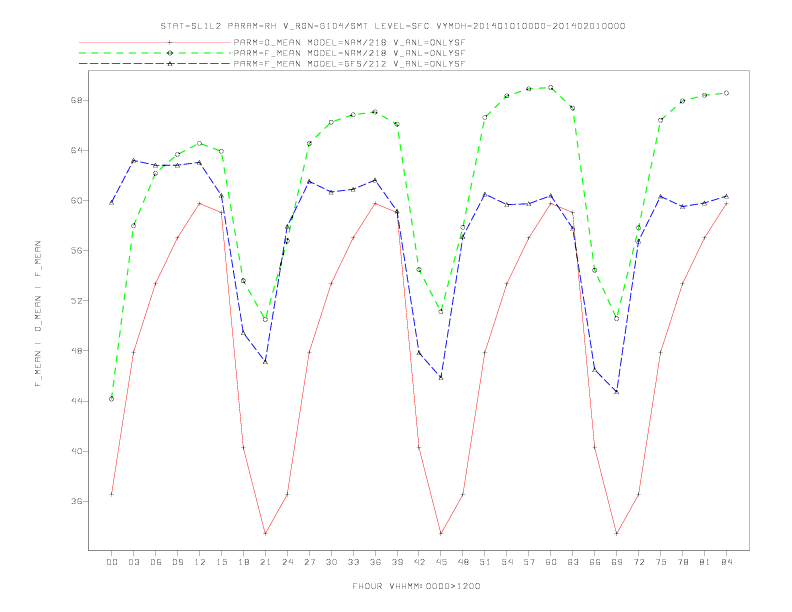Click x-axis forecast hour label 39
The height and width of the screenshot is (612, 792).
click(x=397, y=562)
